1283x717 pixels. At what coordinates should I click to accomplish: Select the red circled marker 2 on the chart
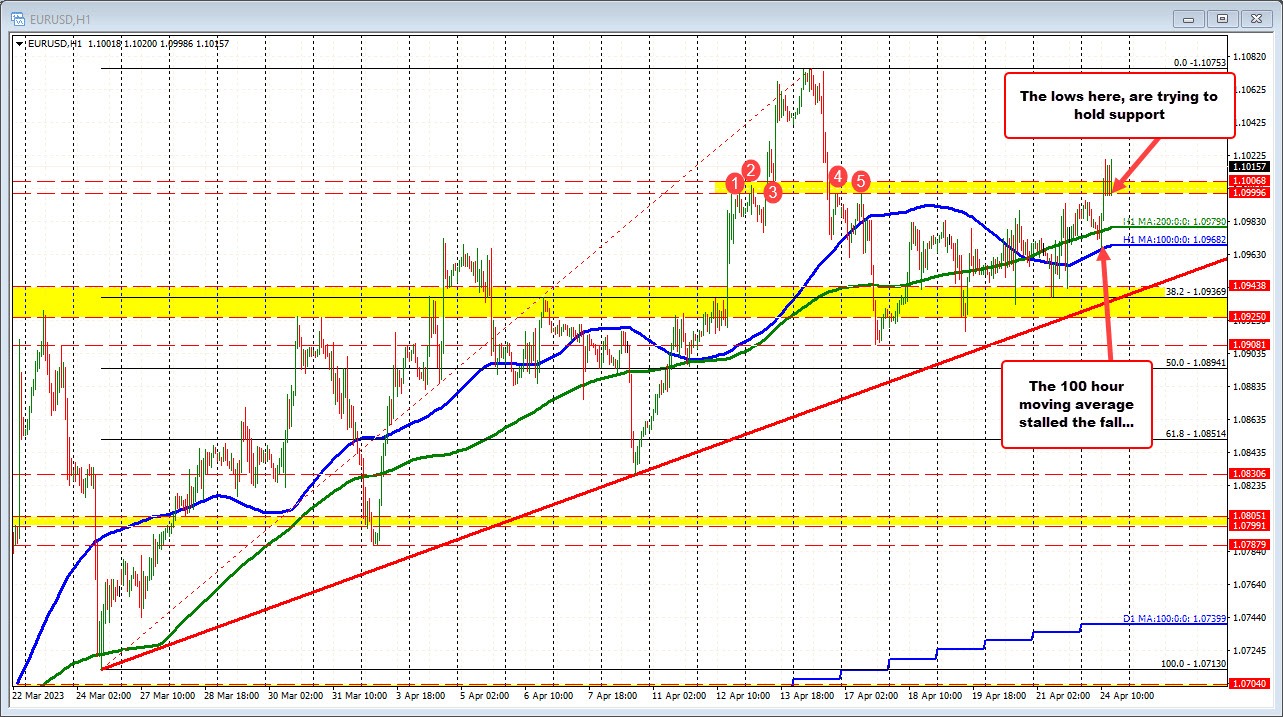pyautogui.click(x=751, y=171)
